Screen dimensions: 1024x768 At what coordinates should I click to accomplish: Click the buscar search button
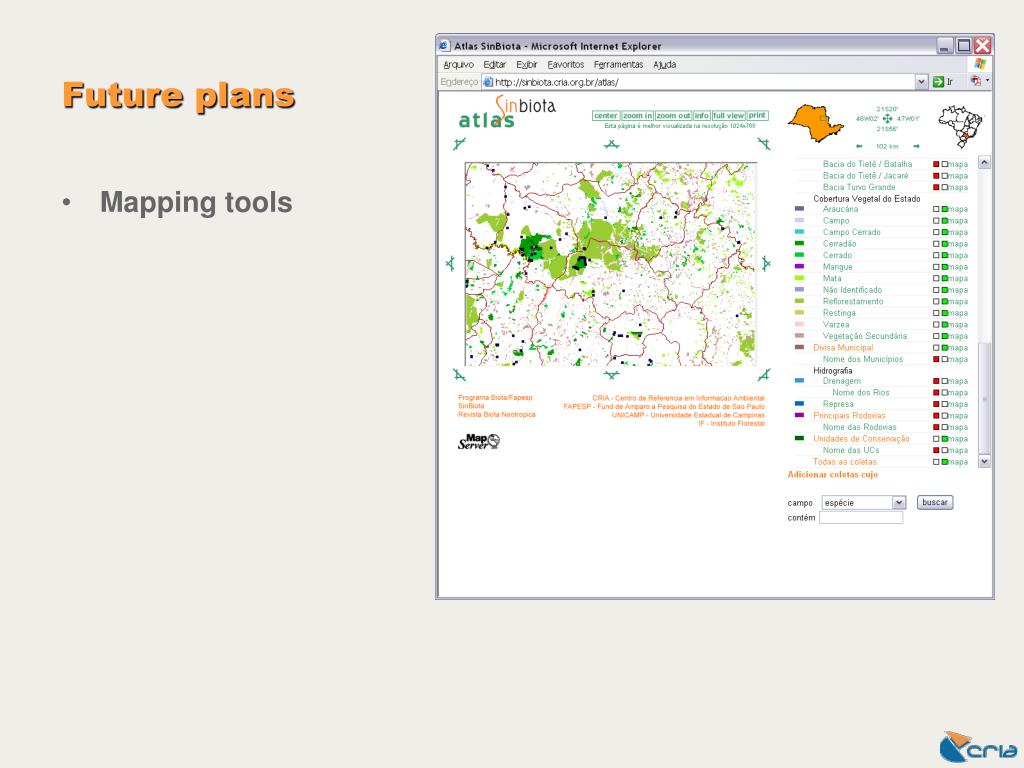935,502
